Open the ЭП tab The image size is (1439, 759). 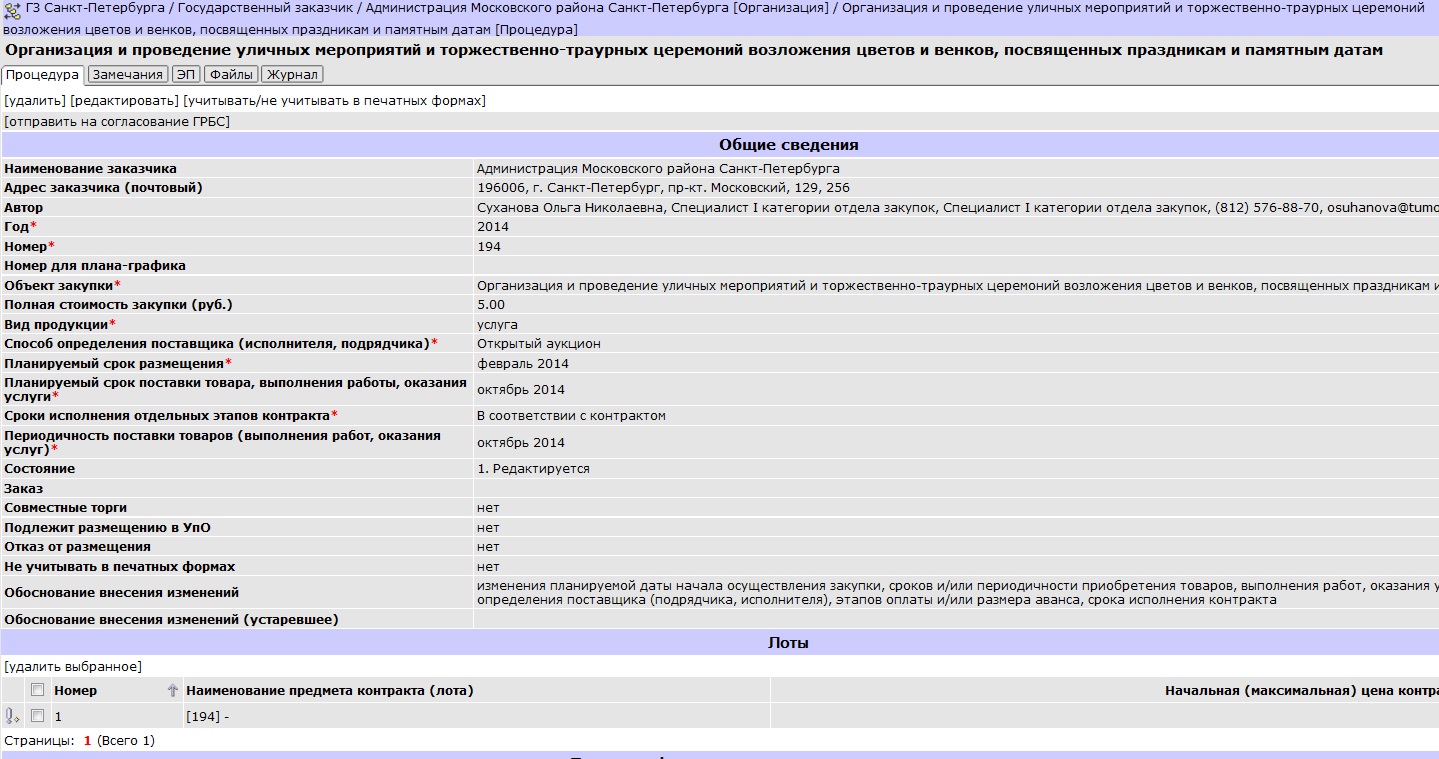[186, 75]
